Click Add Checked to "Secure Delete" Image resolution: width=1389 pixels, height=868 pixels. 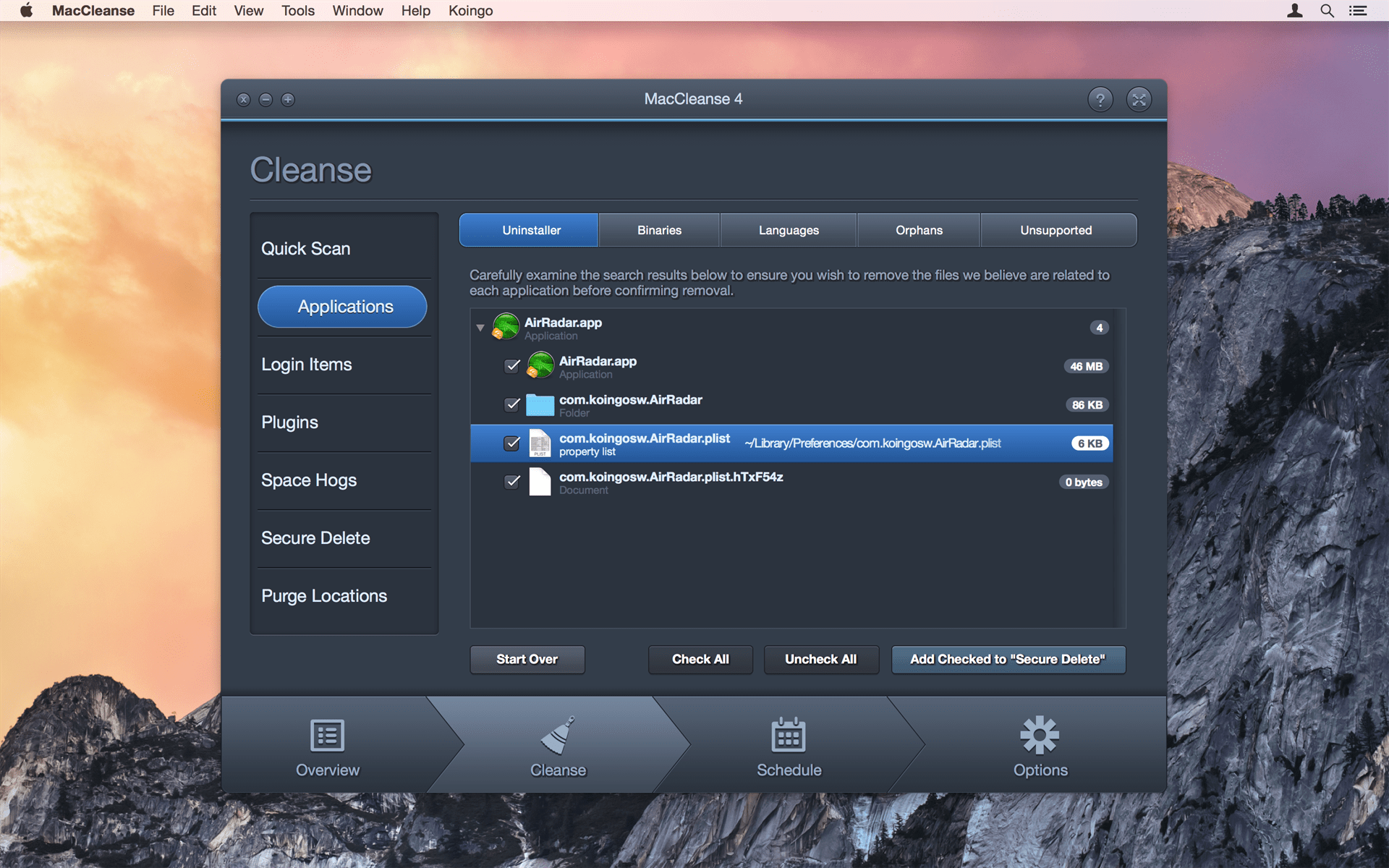point(1008,659)
